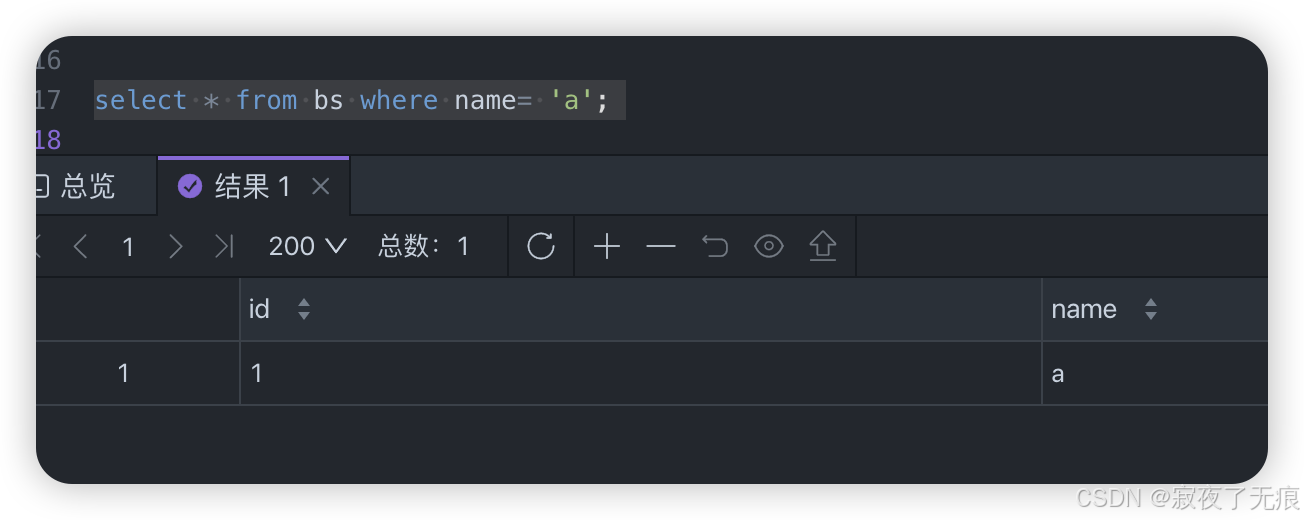
Task: Jump to last page icon
Action: click(224, 246)
